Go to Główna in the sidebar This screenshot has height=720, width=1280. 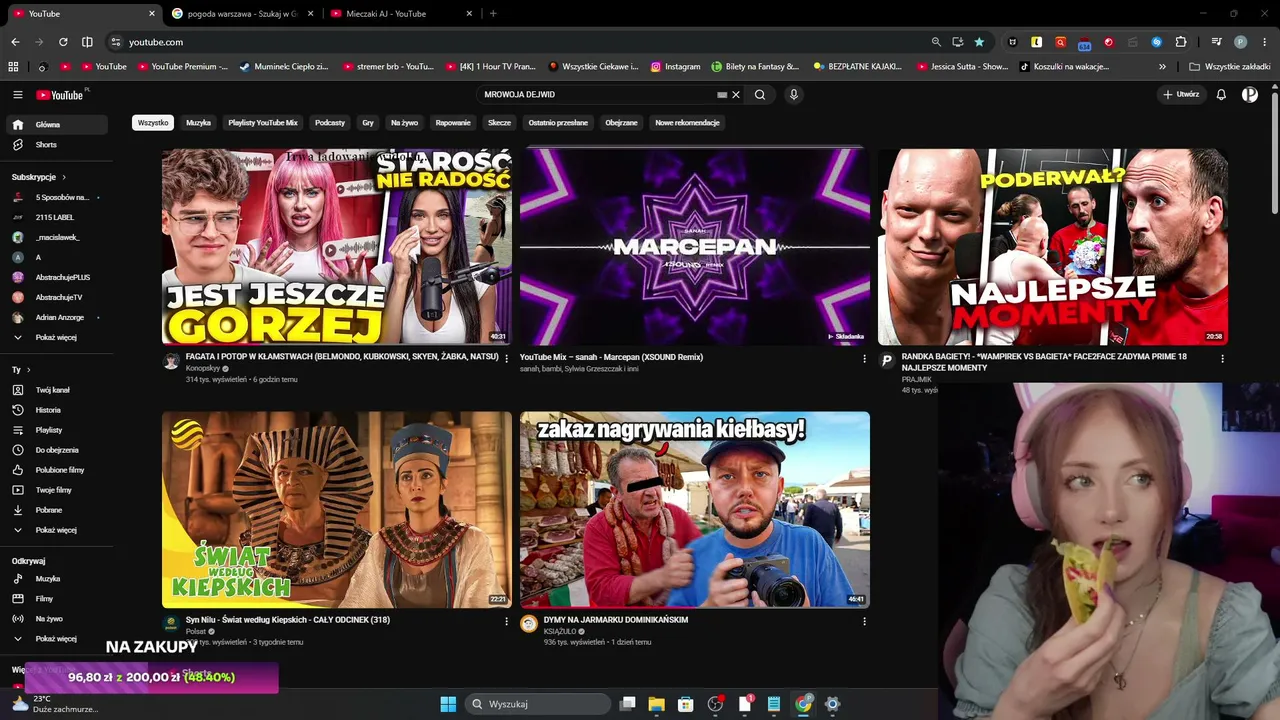[59, 125]
